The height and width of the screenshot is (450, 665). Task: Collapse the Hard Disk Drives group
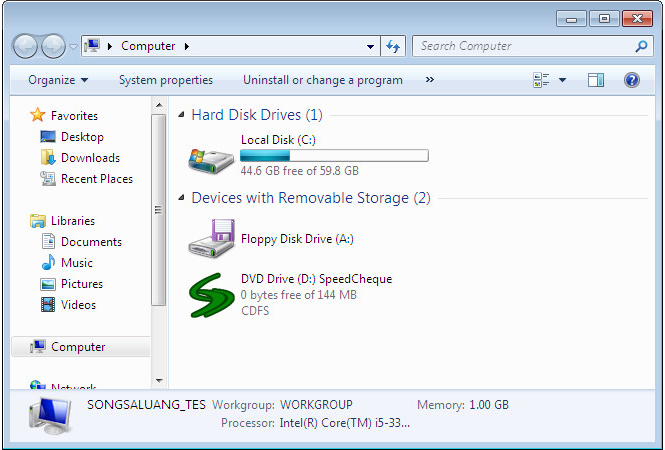pyautogui.click(x=182, y=115)
